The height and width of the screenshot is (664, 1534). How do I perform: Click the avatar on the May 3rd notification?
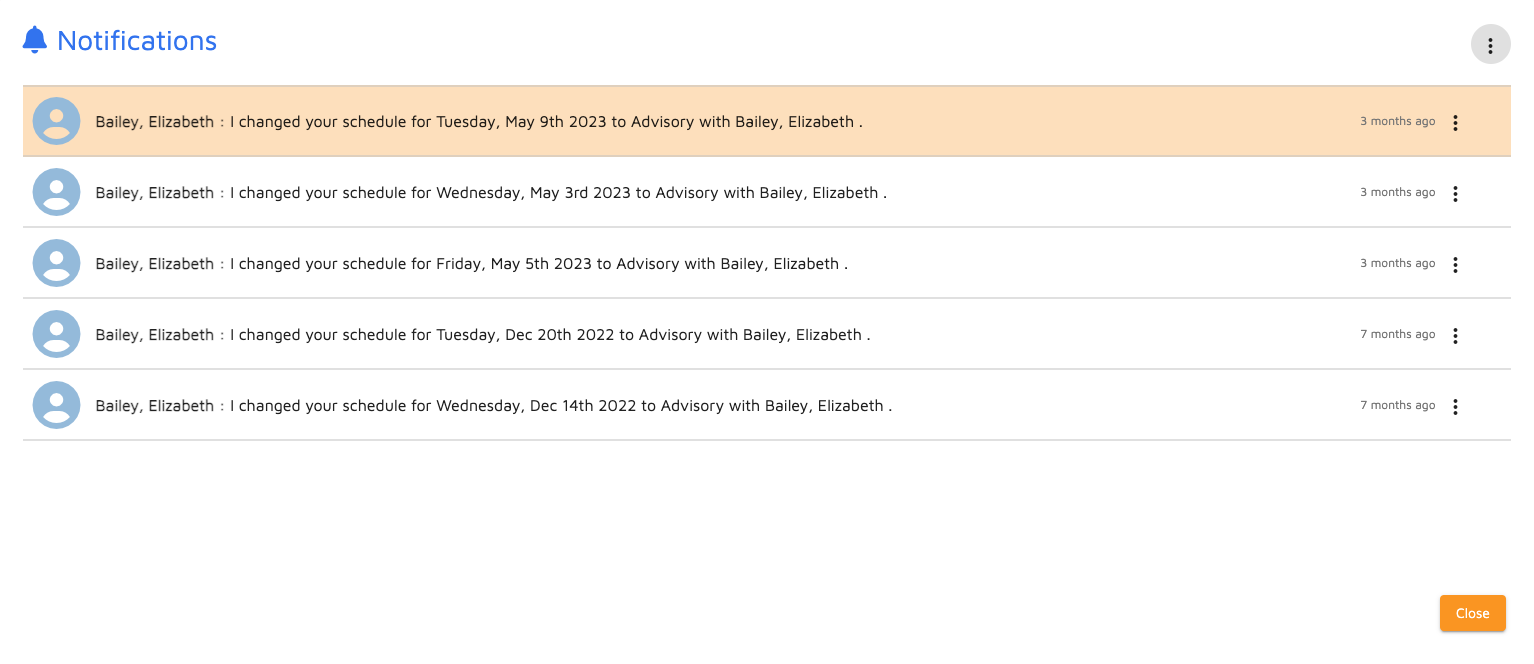(x=56, y=191)
